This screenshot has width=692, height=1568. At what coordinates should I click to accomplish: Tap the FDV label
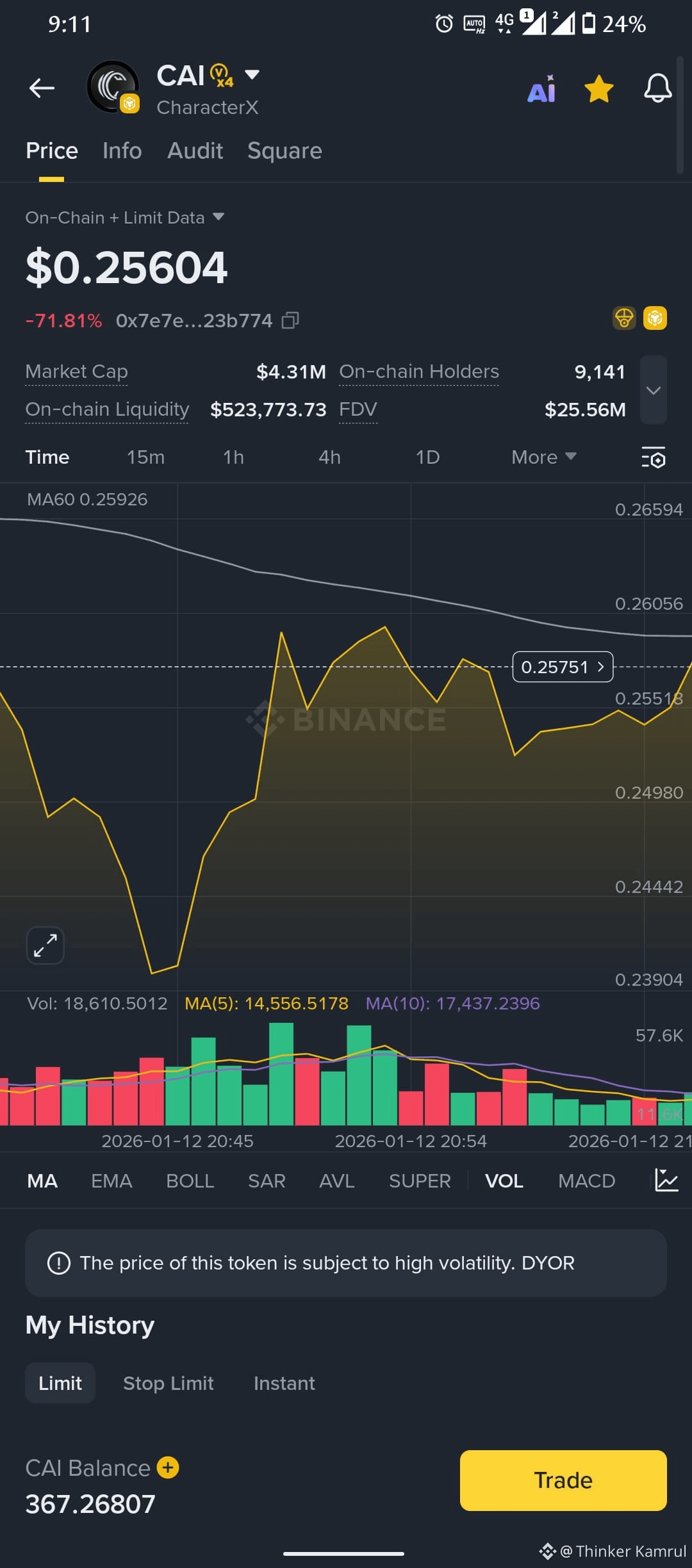tap(358, 409)
